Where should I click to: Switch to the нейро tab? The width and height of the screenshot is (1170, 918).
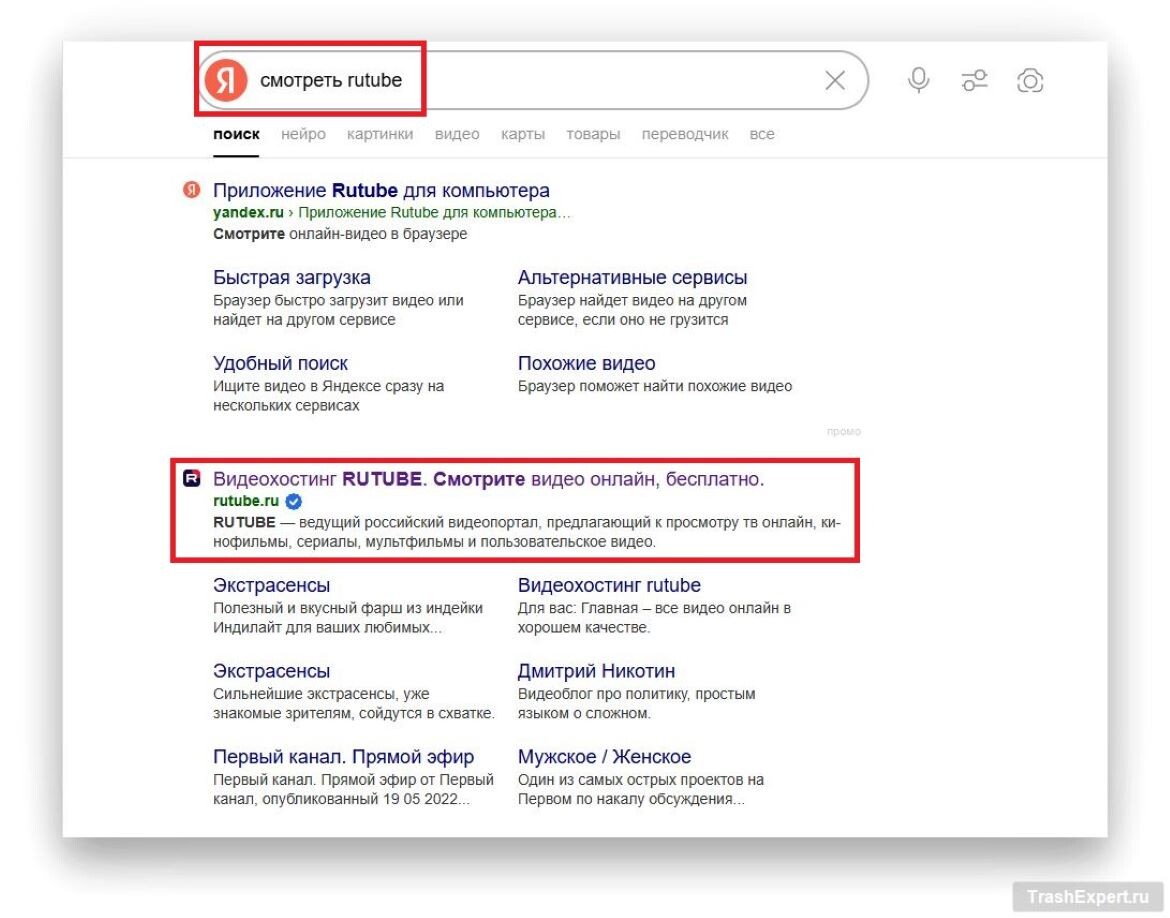[x=303, y=133]
